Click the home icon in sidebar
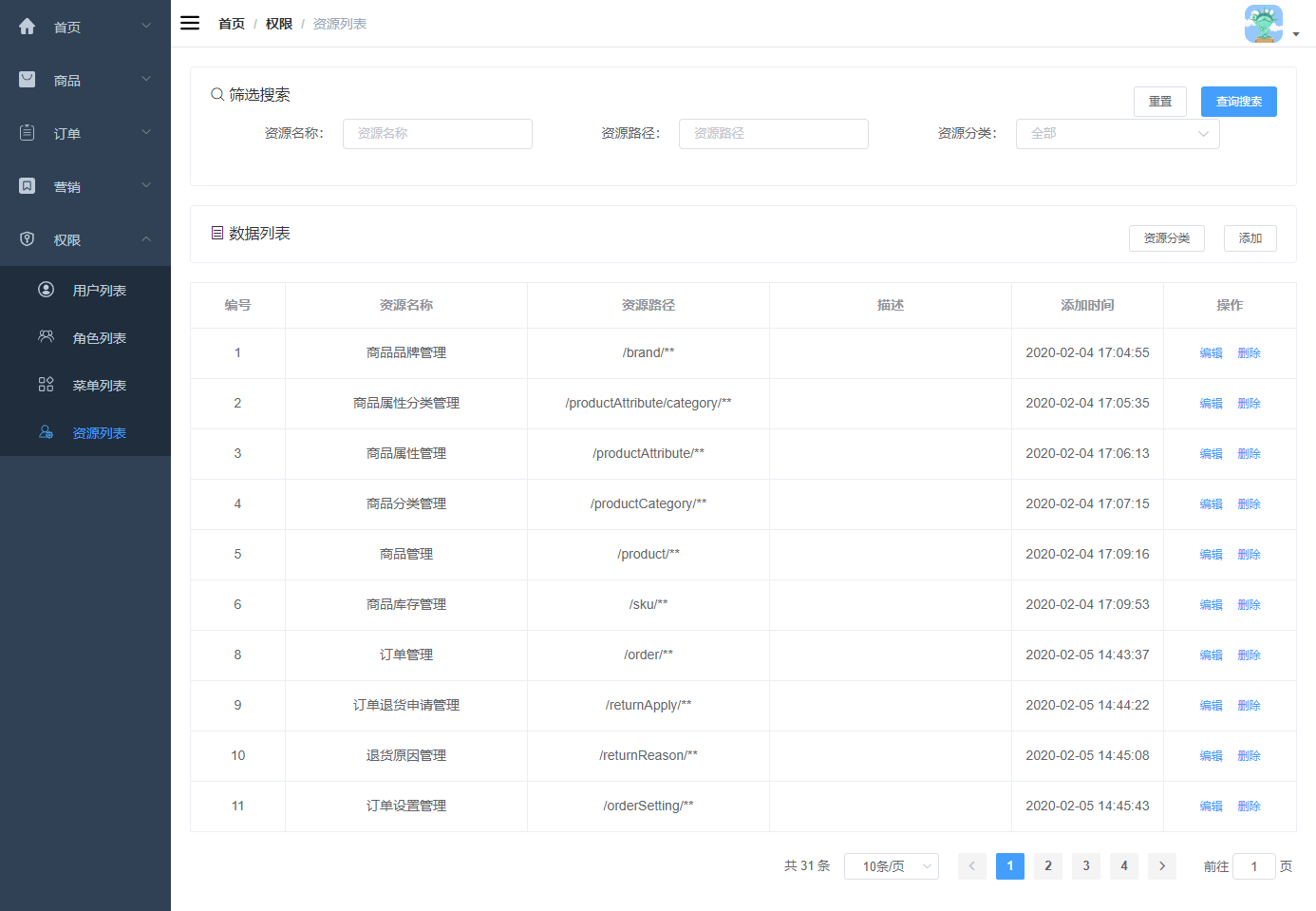 coord(28,27)
